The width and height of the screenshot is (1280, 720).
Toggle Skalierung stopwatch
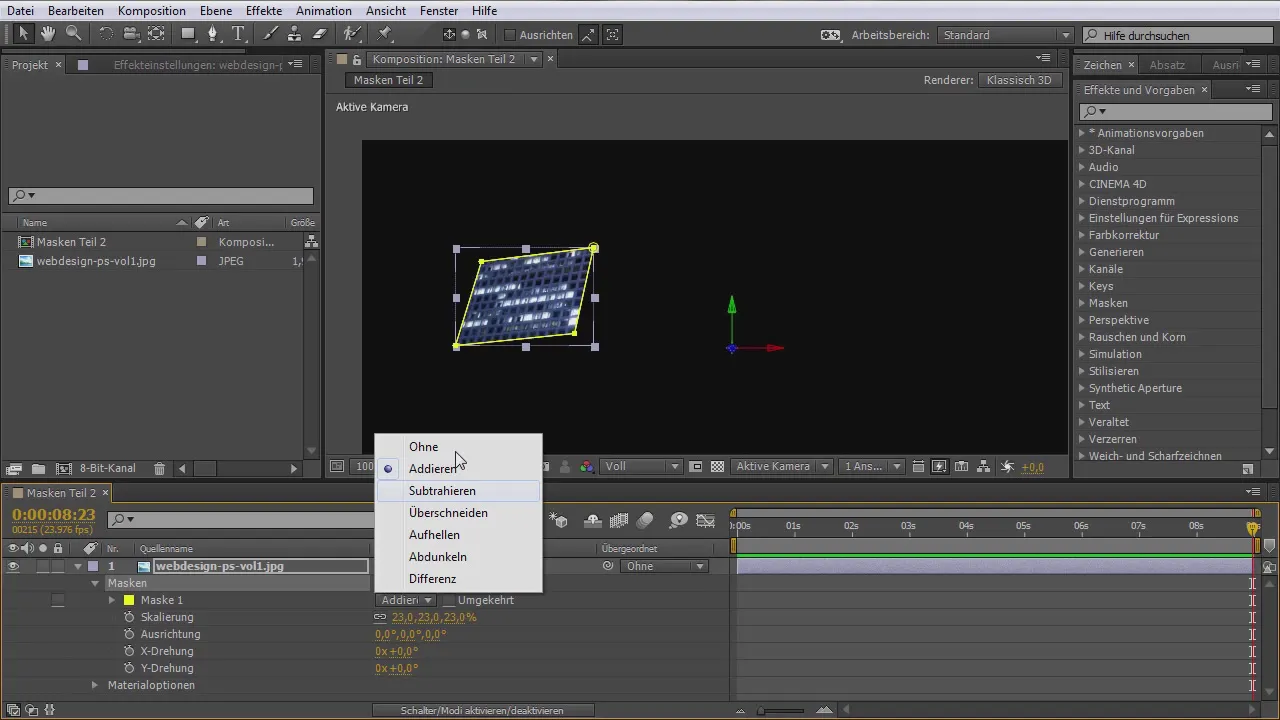(x=129, y=617)
